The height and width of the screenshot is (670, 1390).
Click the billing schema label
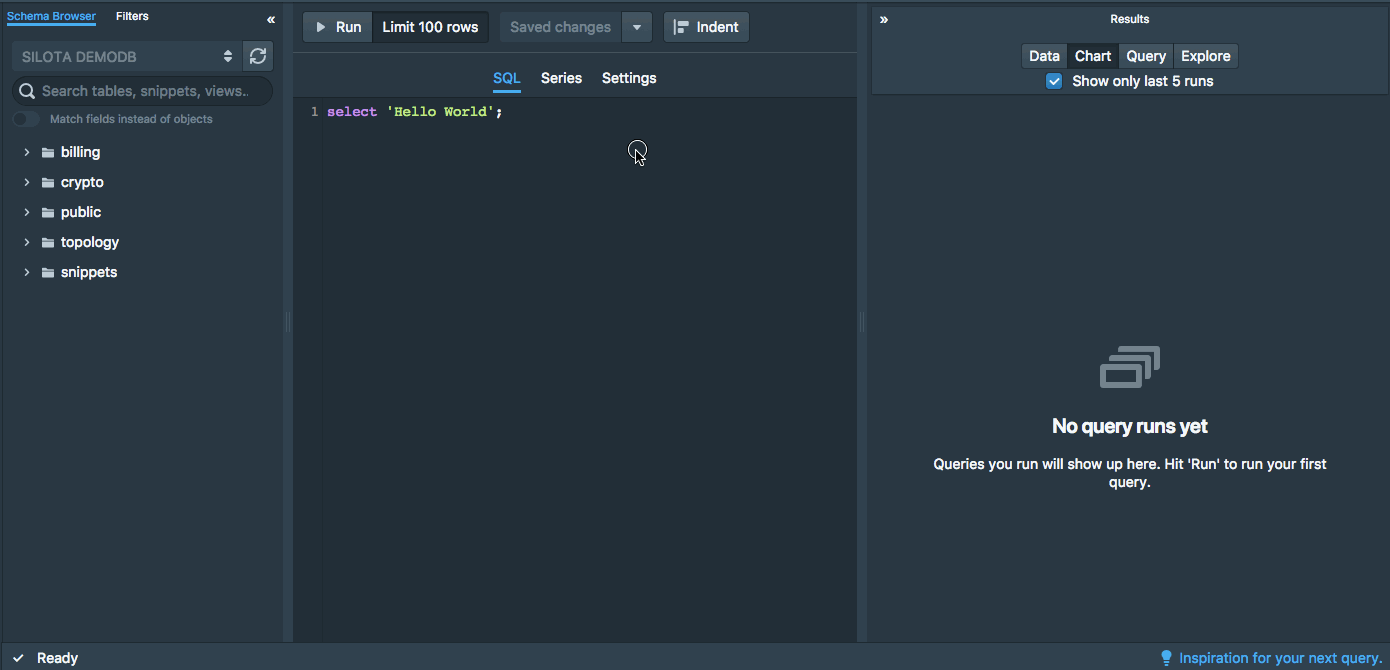click(80, 153)
